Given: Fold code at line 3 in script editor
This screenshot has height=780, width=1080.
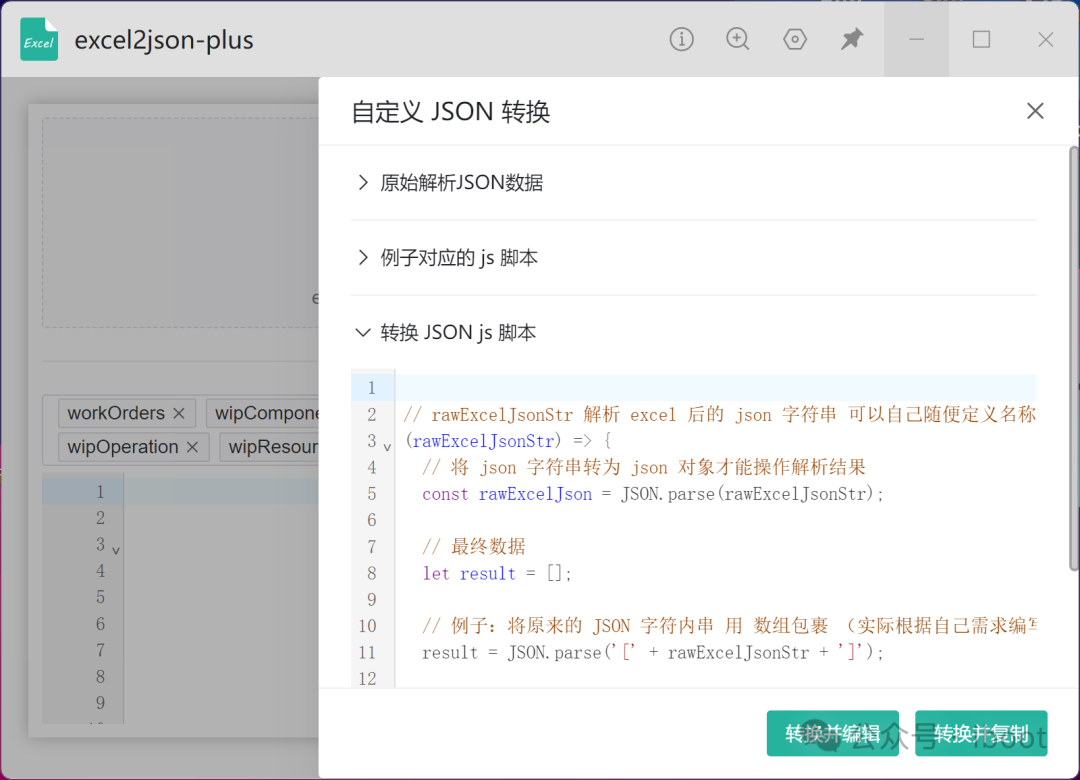Looking at the screenshot, I should (387, 446).
